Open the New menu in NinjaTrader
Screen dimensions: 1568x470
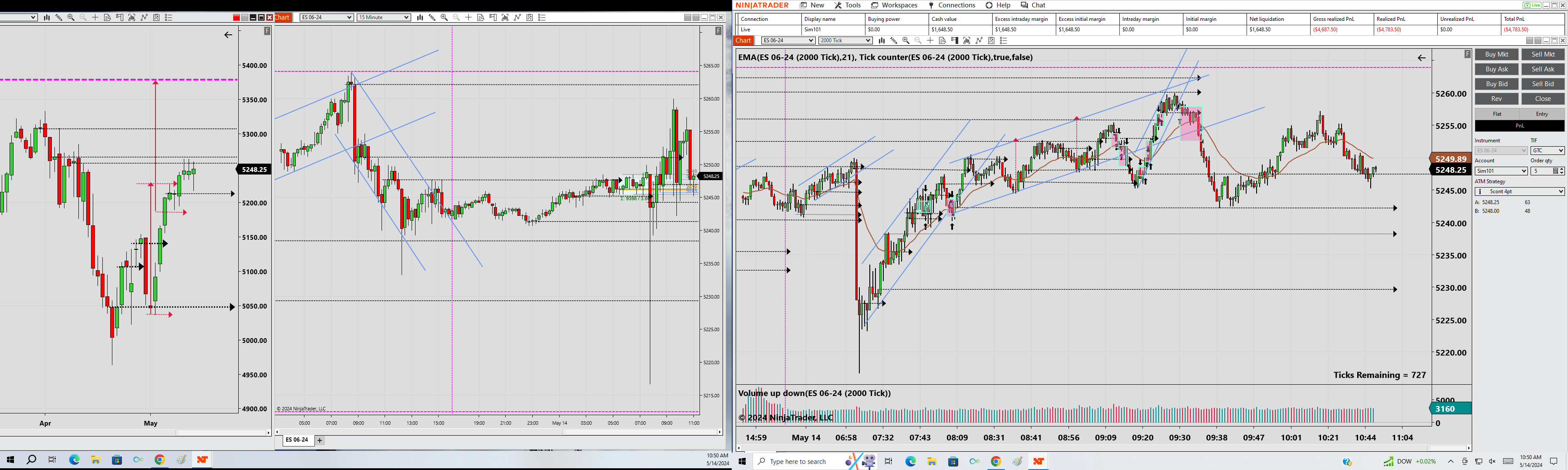point(812,6)
